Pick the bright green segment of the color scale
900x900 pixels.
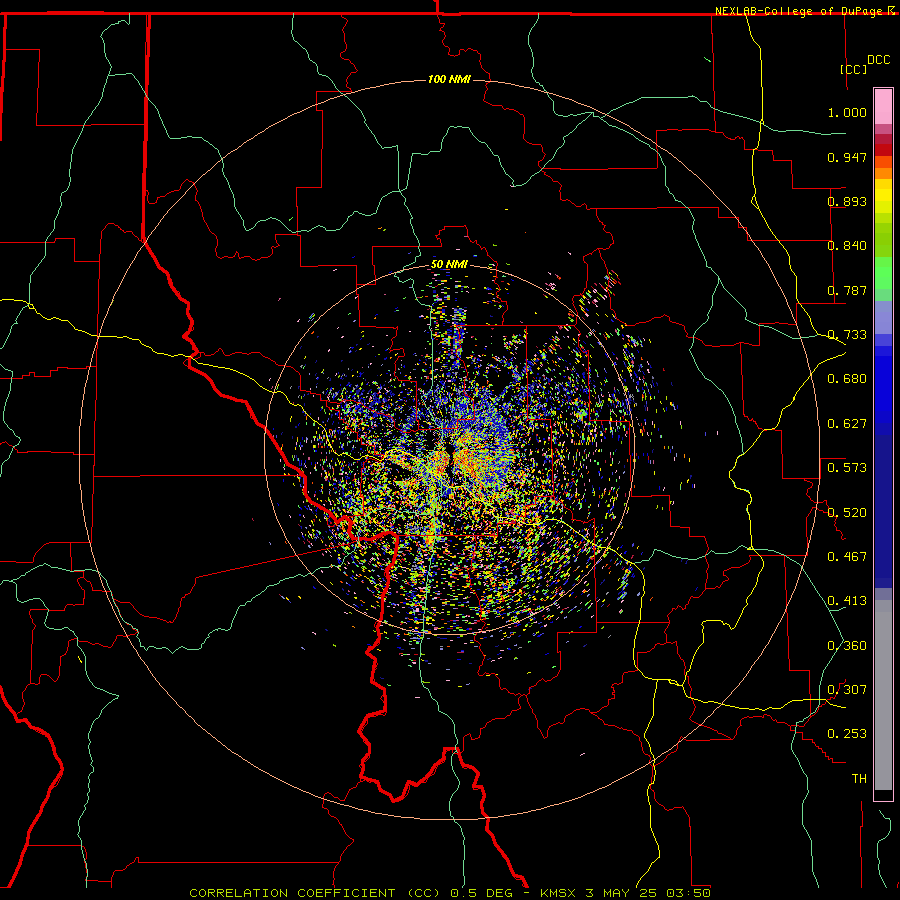tap(883, 273)
